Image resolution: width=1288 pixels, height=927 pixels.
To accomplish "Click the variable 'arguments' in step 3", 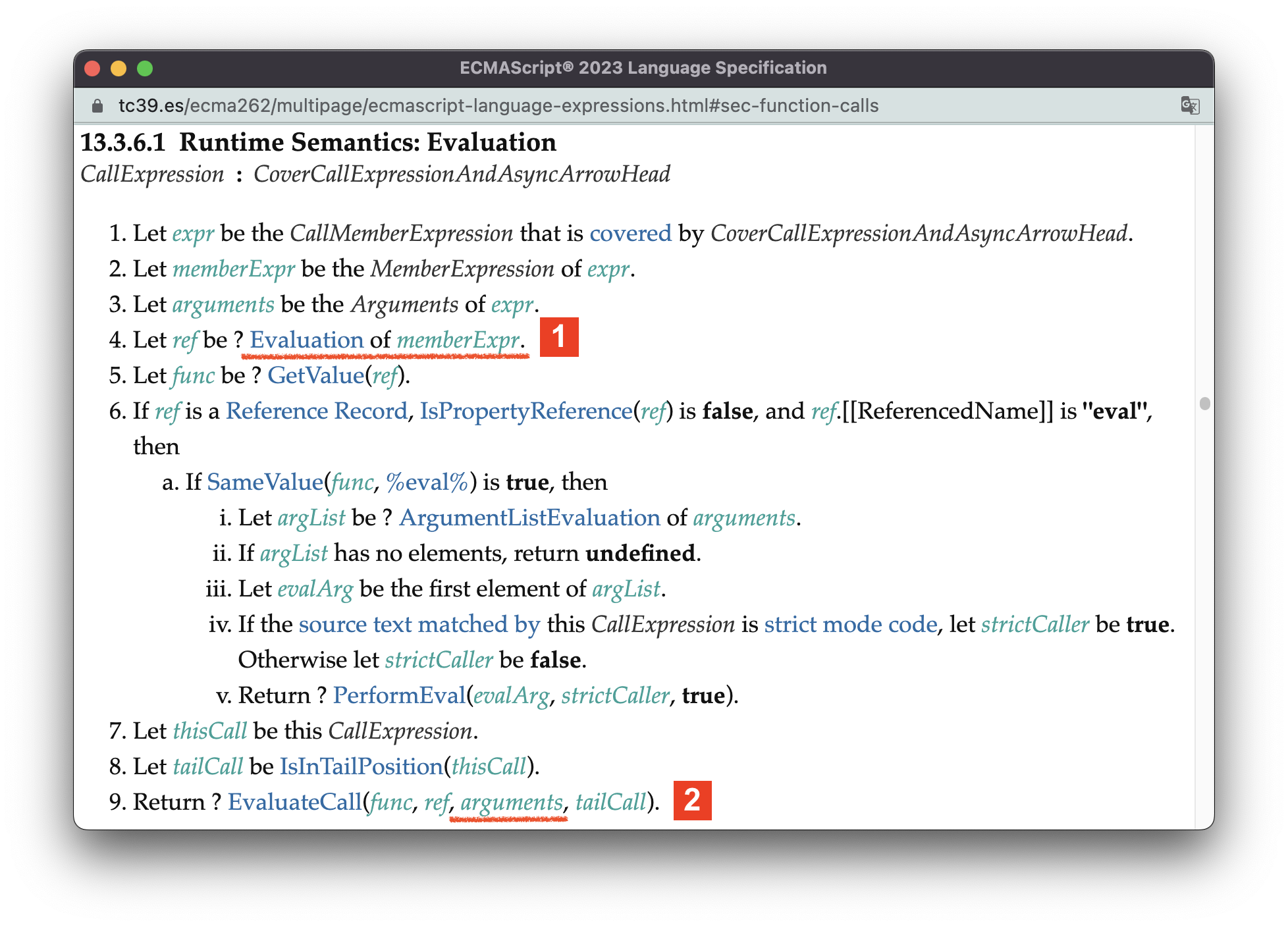I will [x=223, y=305].
